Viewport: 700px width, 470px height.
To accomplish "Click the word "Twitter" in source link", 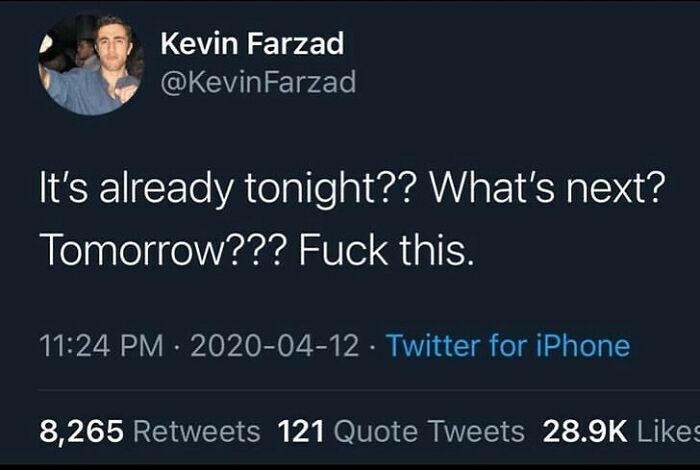I will click(x=435, y=345).
